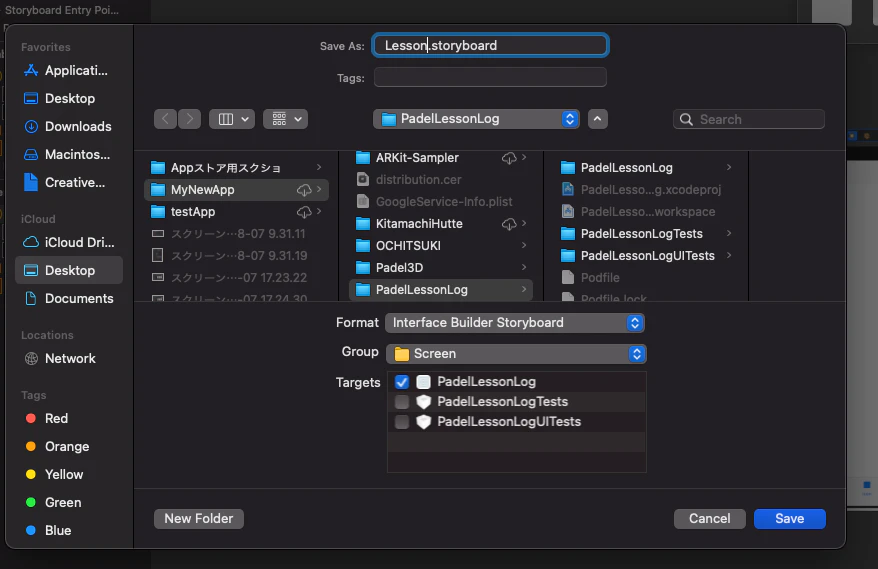Click cloud download icon beside KitamachiHutte
The image size is (878, 569).
pos(509,224)
